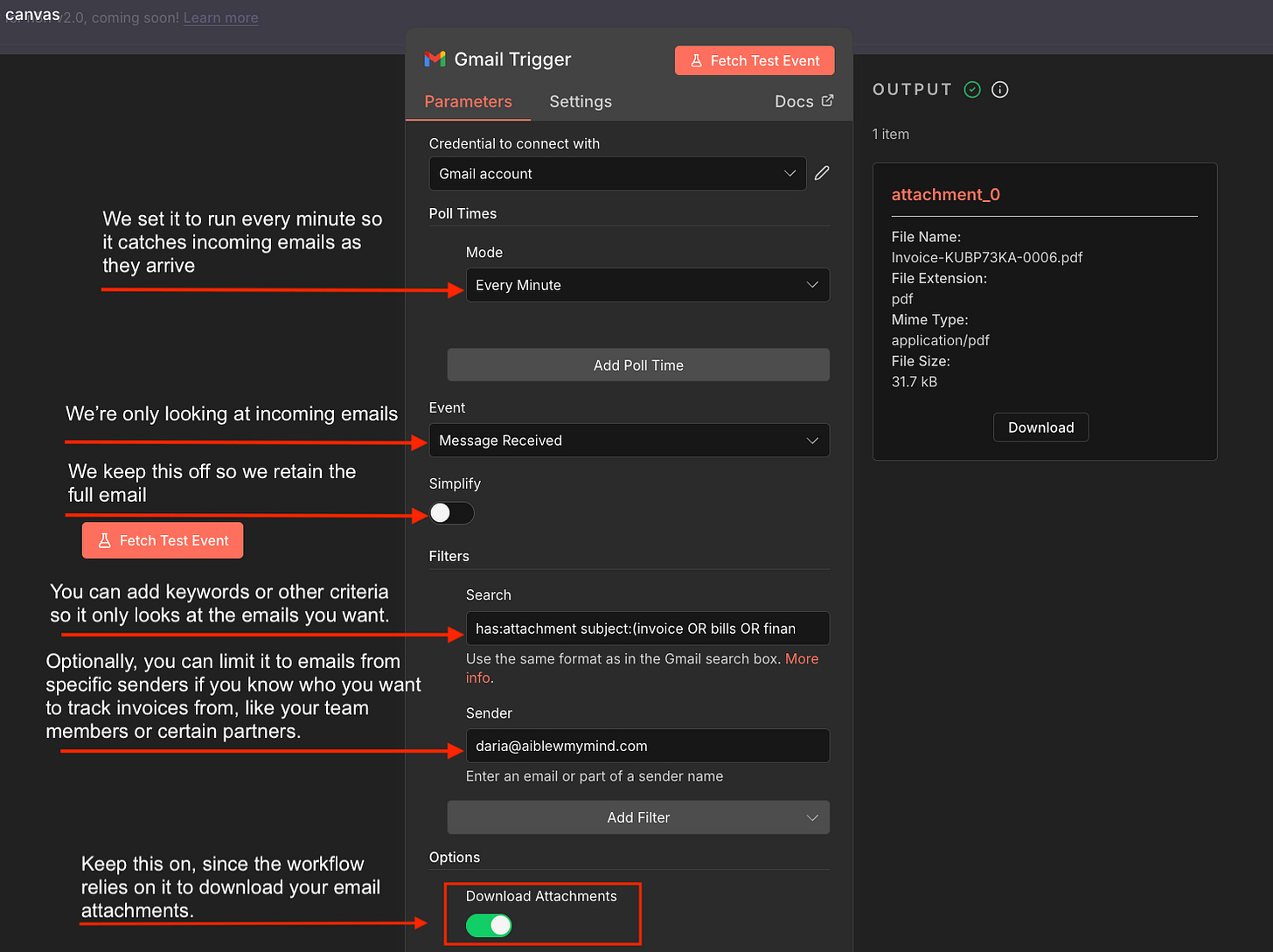This screenshot has width=1273, height=952.
Task: Click the OUTPUT panel title
Action: 912,89
